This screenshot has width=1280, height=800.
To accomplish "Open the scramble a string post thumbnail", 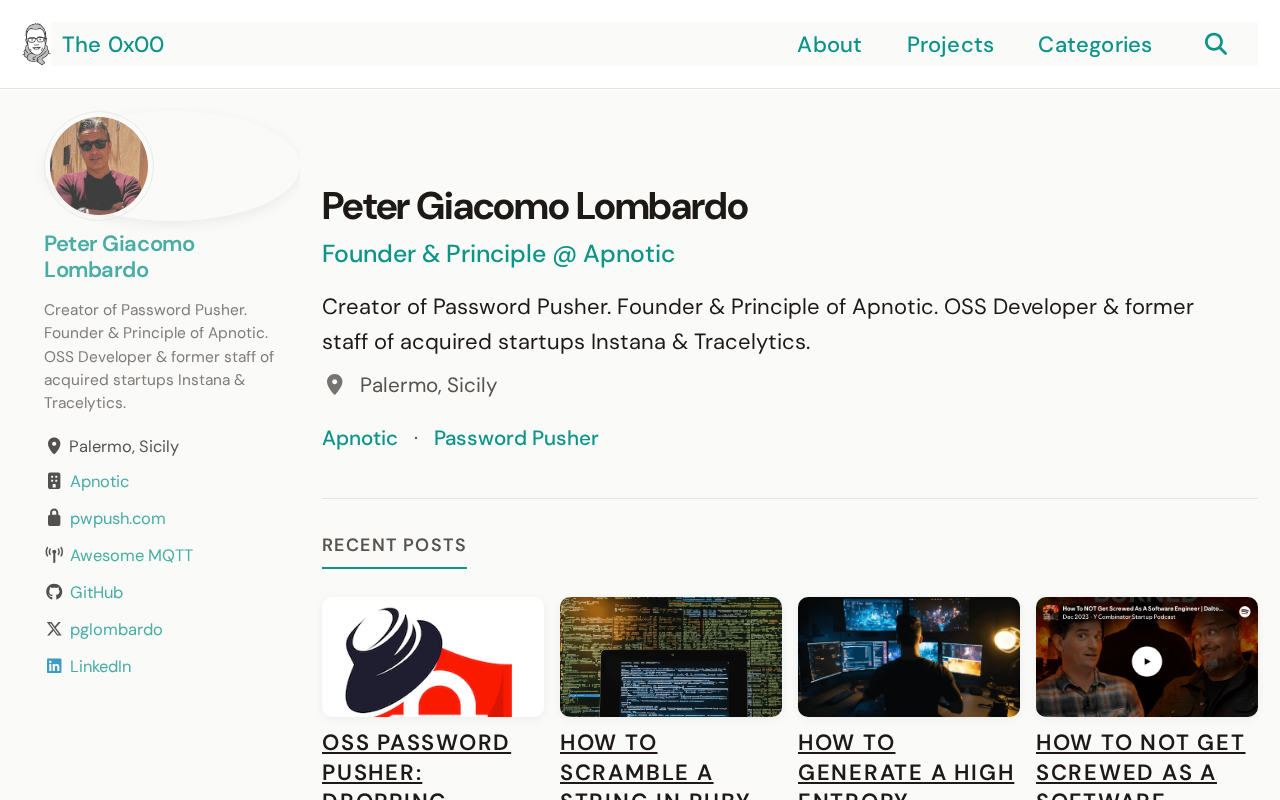I will (671, 657).
